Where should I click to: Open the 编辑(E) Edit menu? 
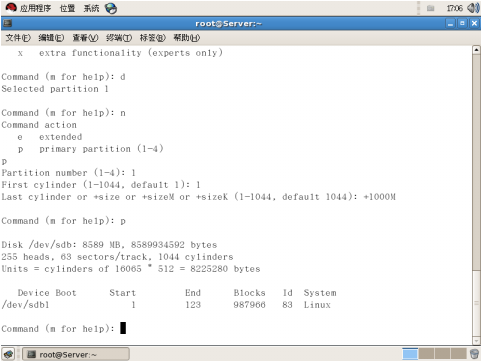tap(51, 38)
